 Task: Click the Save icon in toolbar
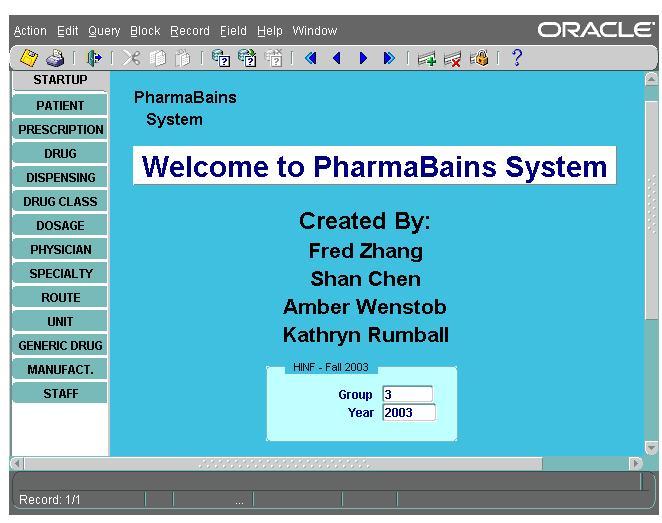click(29, 58)
